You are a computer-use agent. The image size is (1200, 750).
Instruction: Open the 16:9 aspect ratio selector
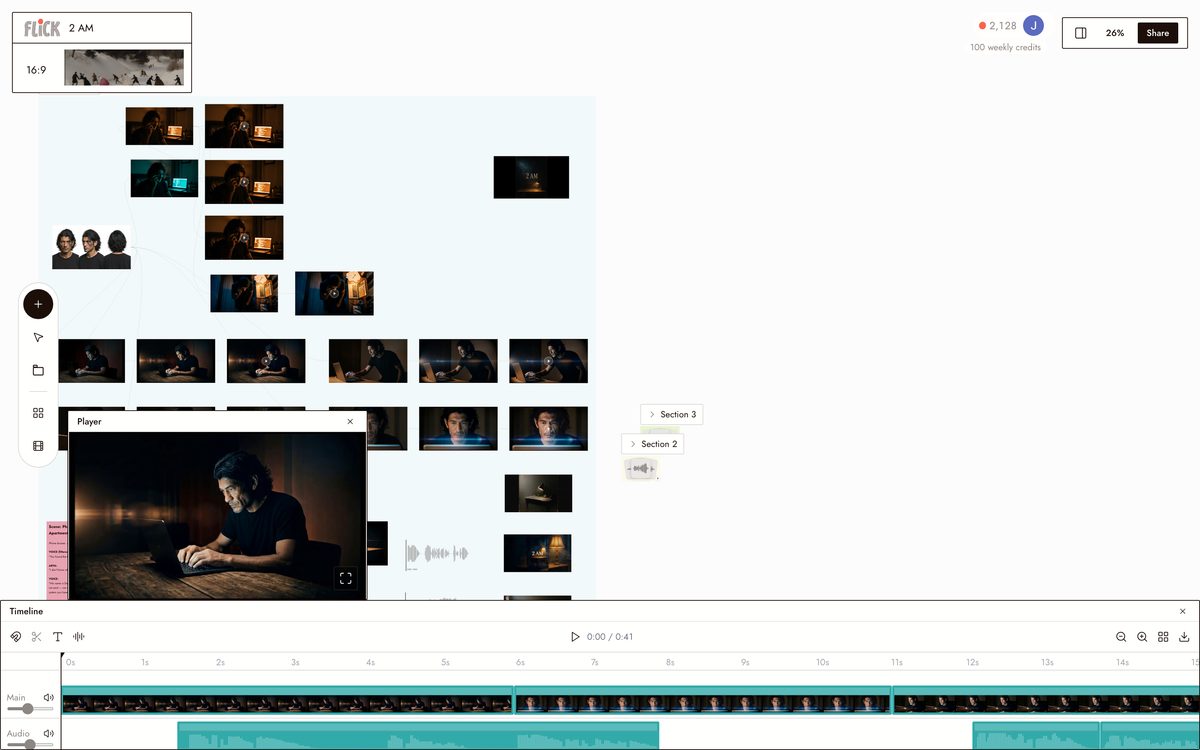click(x=36, y=70)
